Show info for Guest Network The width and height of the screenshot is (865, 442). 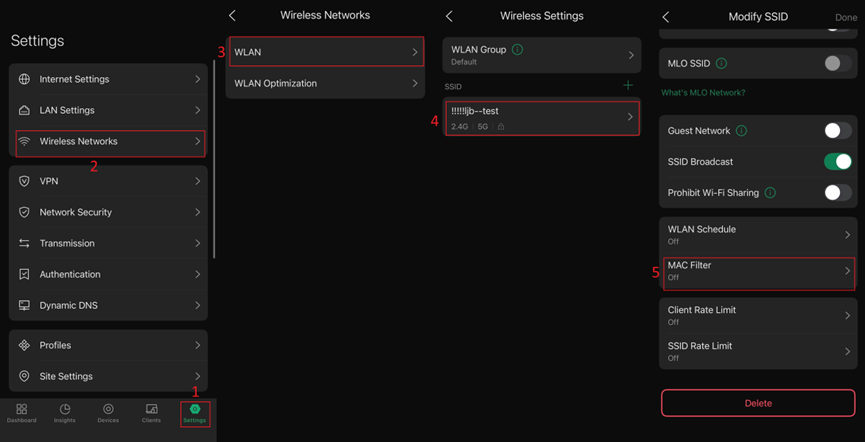741,131
